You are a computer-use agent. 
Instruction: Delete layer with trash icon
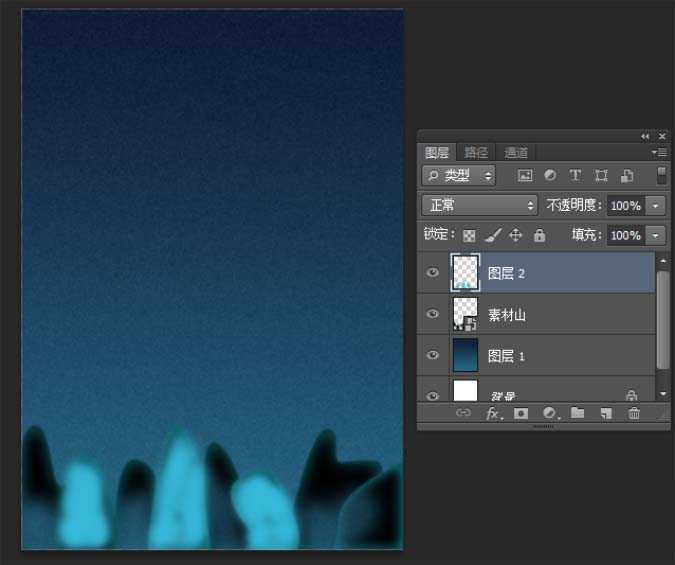[x=633, y=413]
